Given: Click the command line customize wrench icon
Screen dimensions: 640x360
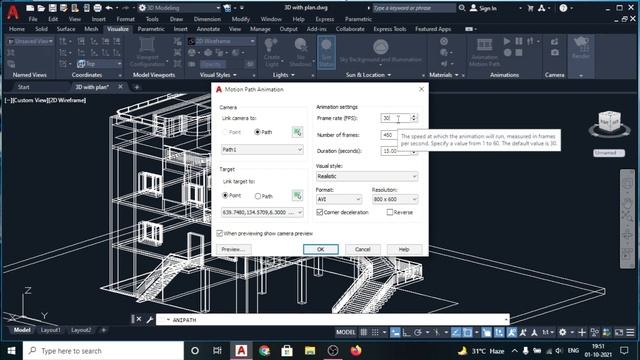Looking at the screenshot, I should pos(150,319).
